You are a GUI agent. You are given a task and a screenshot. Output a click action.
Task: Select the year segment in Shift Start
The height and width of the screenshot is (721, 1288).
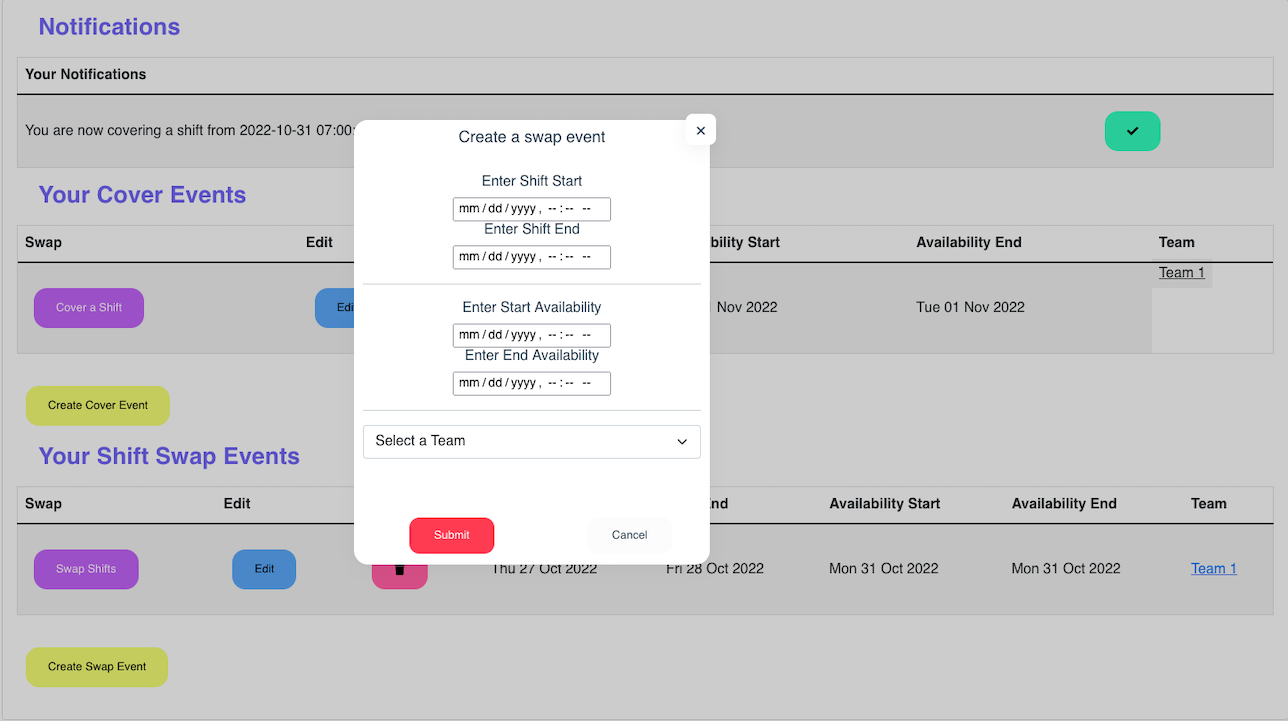(523, 209)
